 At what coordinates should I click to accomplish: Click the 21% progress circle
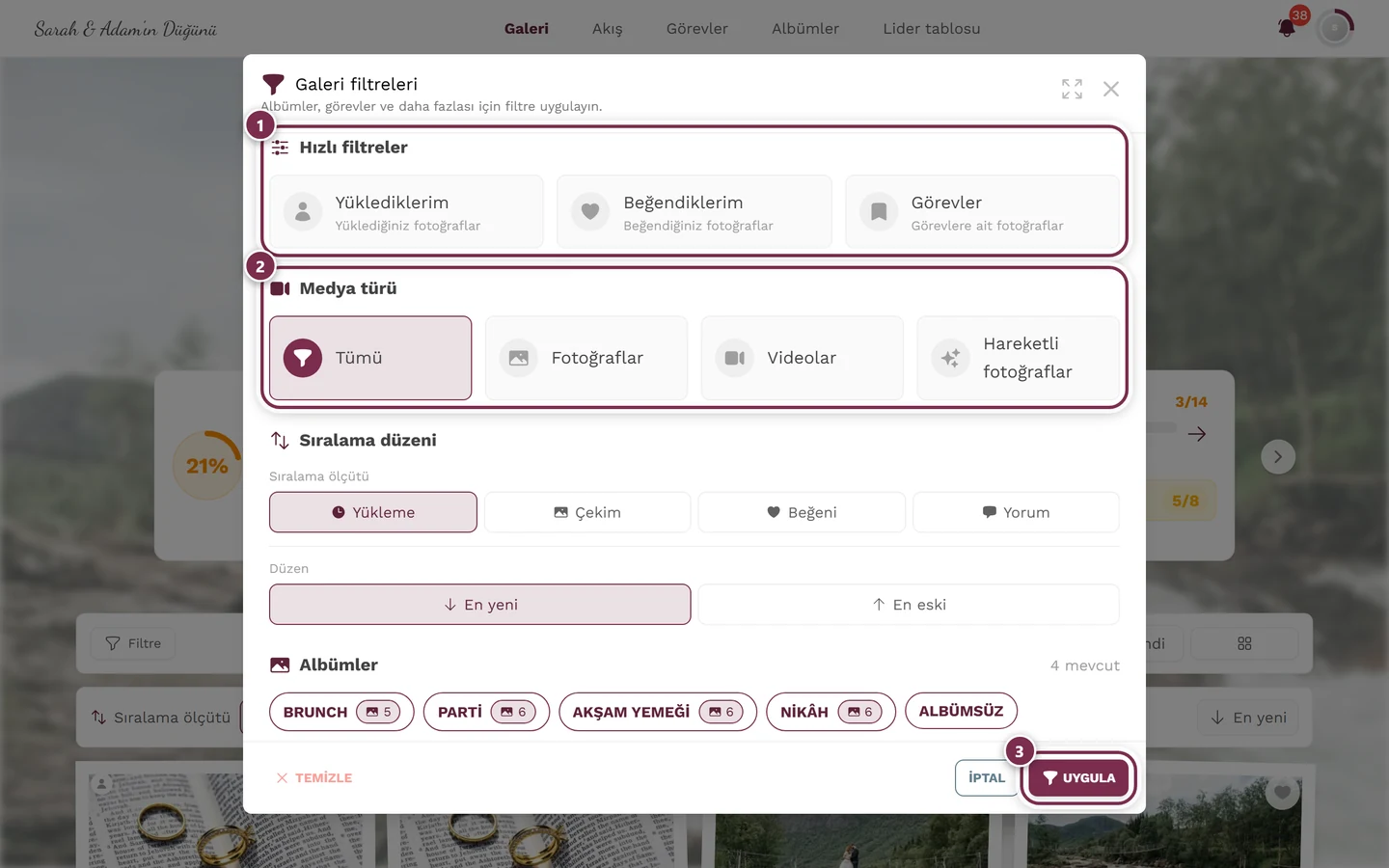tap(206, 466)
